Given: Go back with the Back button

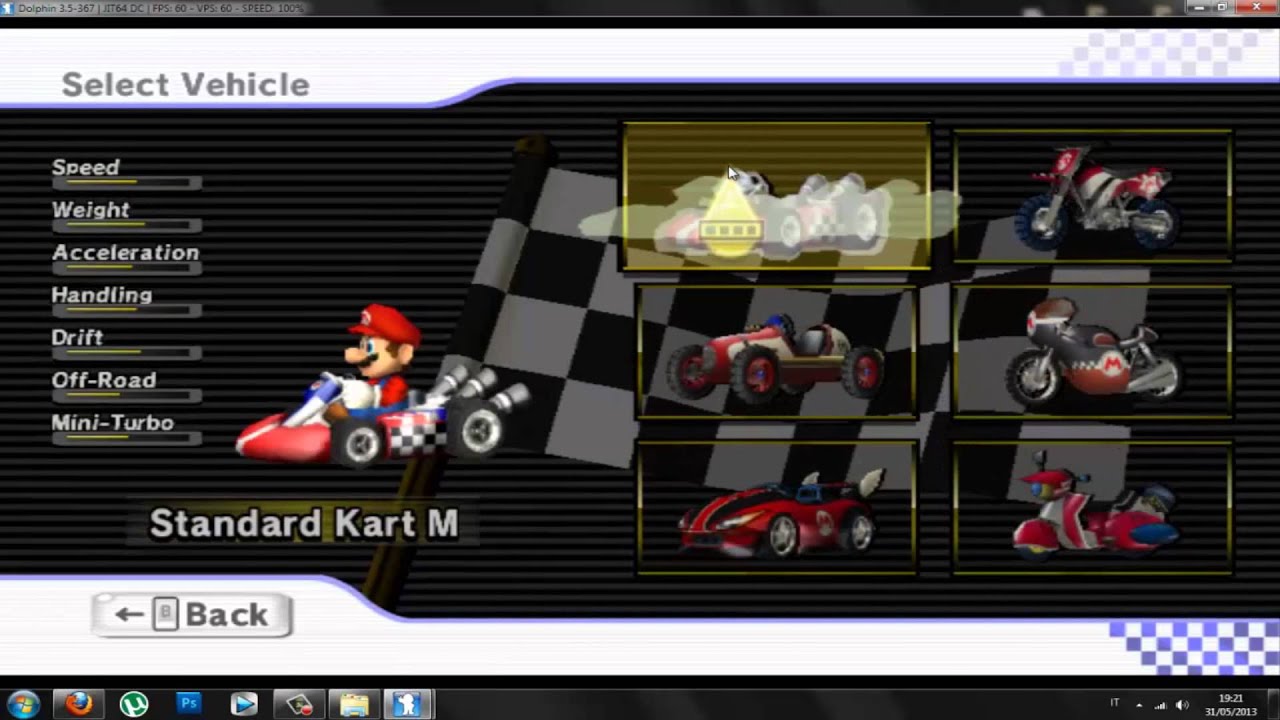Looking at the screenshot, I should [192, 615].
